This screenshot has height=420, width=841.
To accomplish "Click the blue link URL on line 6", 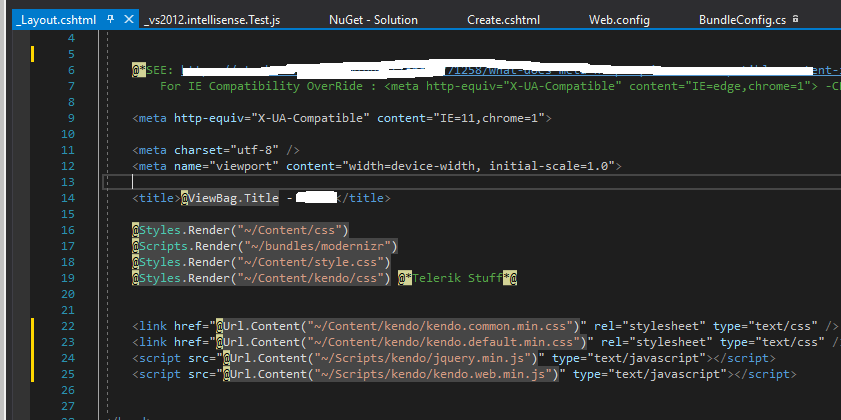I will (x=510, y=70).
